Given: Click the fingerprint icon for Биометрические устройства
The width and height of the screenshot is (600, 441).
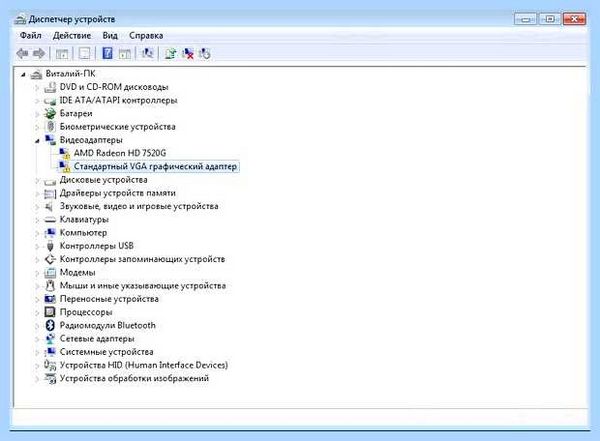Looking at the screenshot, I should (x=50, y=126).
